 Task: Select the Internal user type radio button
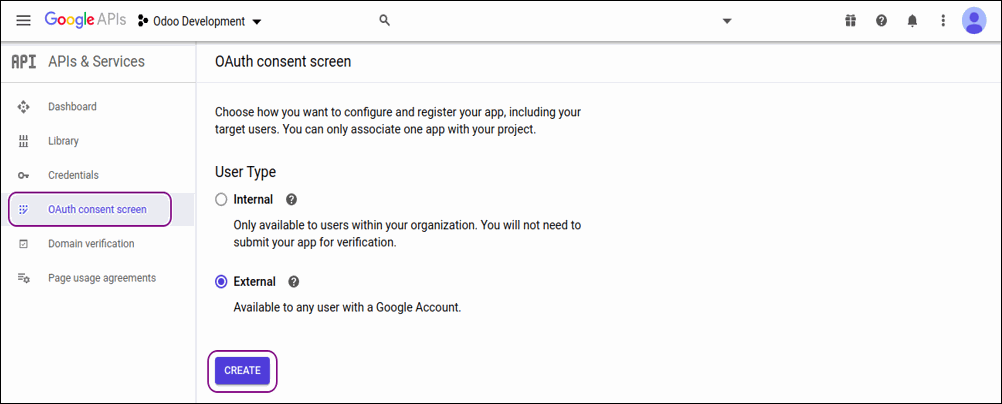click(221, 199)
